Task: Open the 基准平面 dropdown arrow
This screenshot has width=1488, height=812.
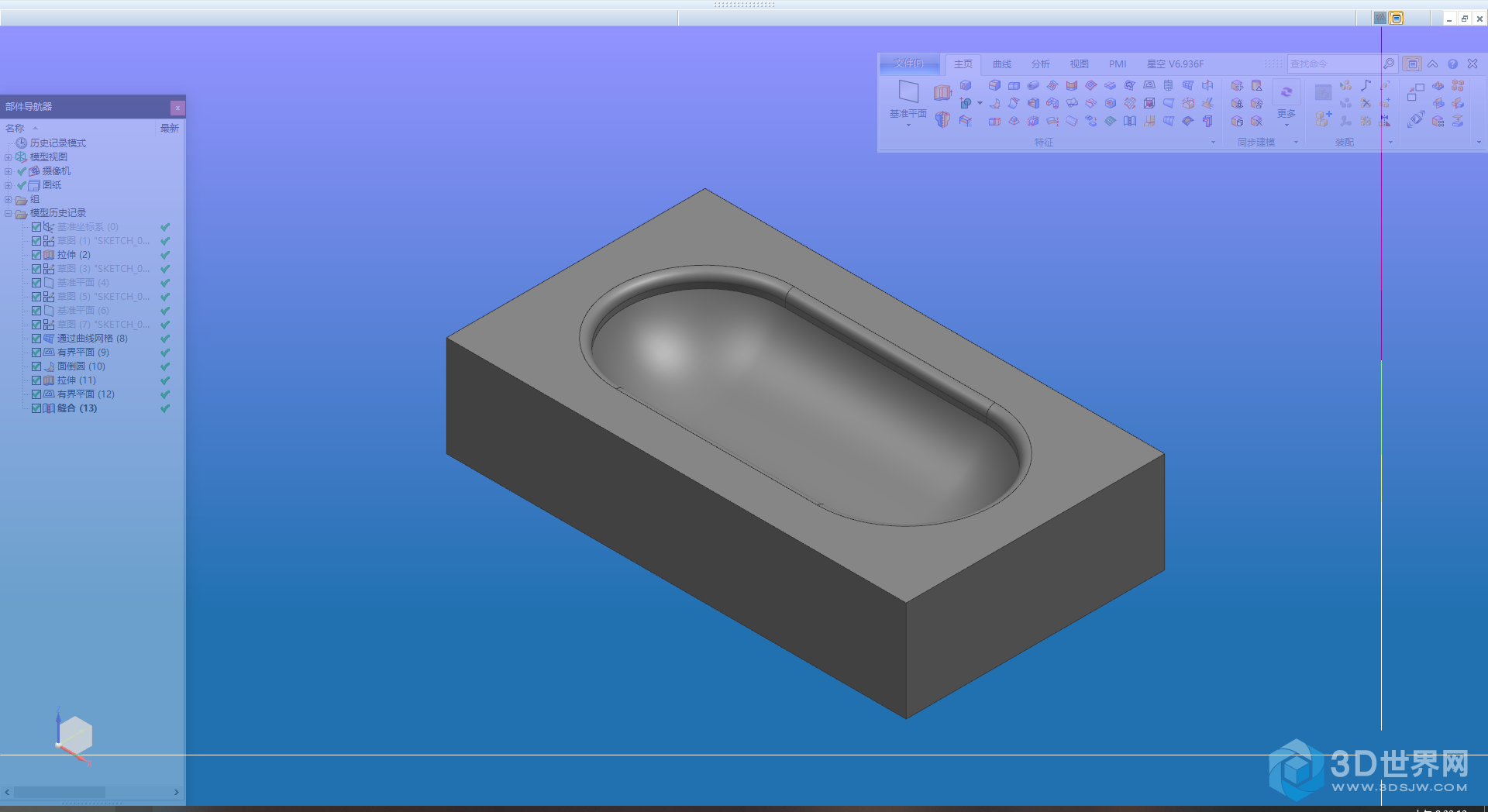Action: point(908,125)
